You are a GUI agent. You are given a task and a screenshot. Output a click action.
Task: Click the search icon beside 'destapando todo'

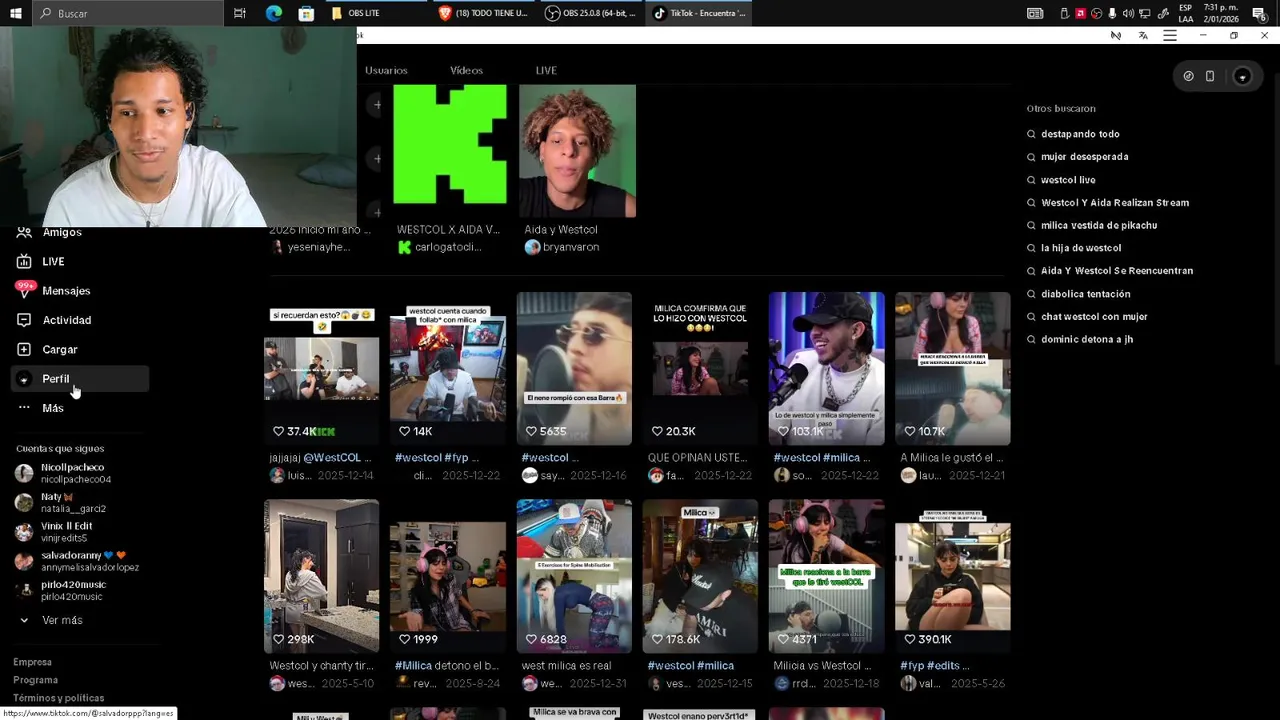pos(1032,134)
